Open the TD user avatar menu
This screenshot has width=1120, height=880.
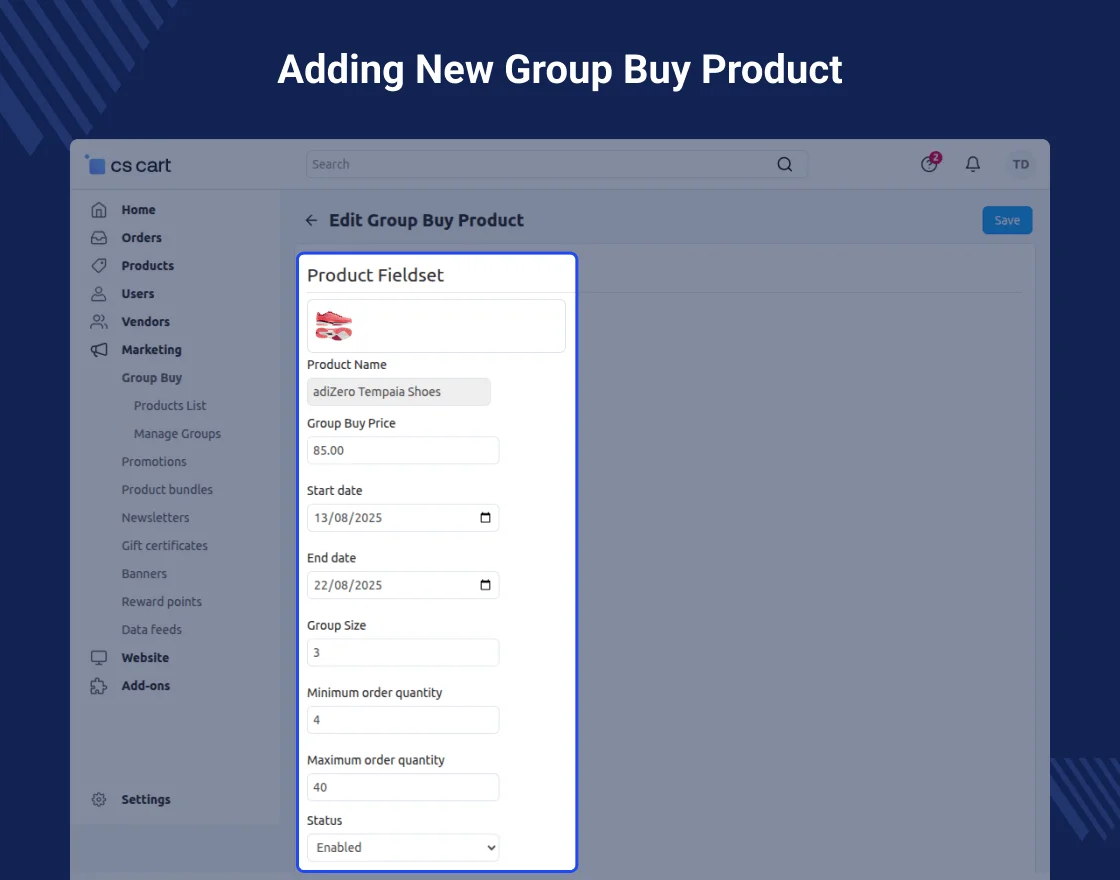1020,164
